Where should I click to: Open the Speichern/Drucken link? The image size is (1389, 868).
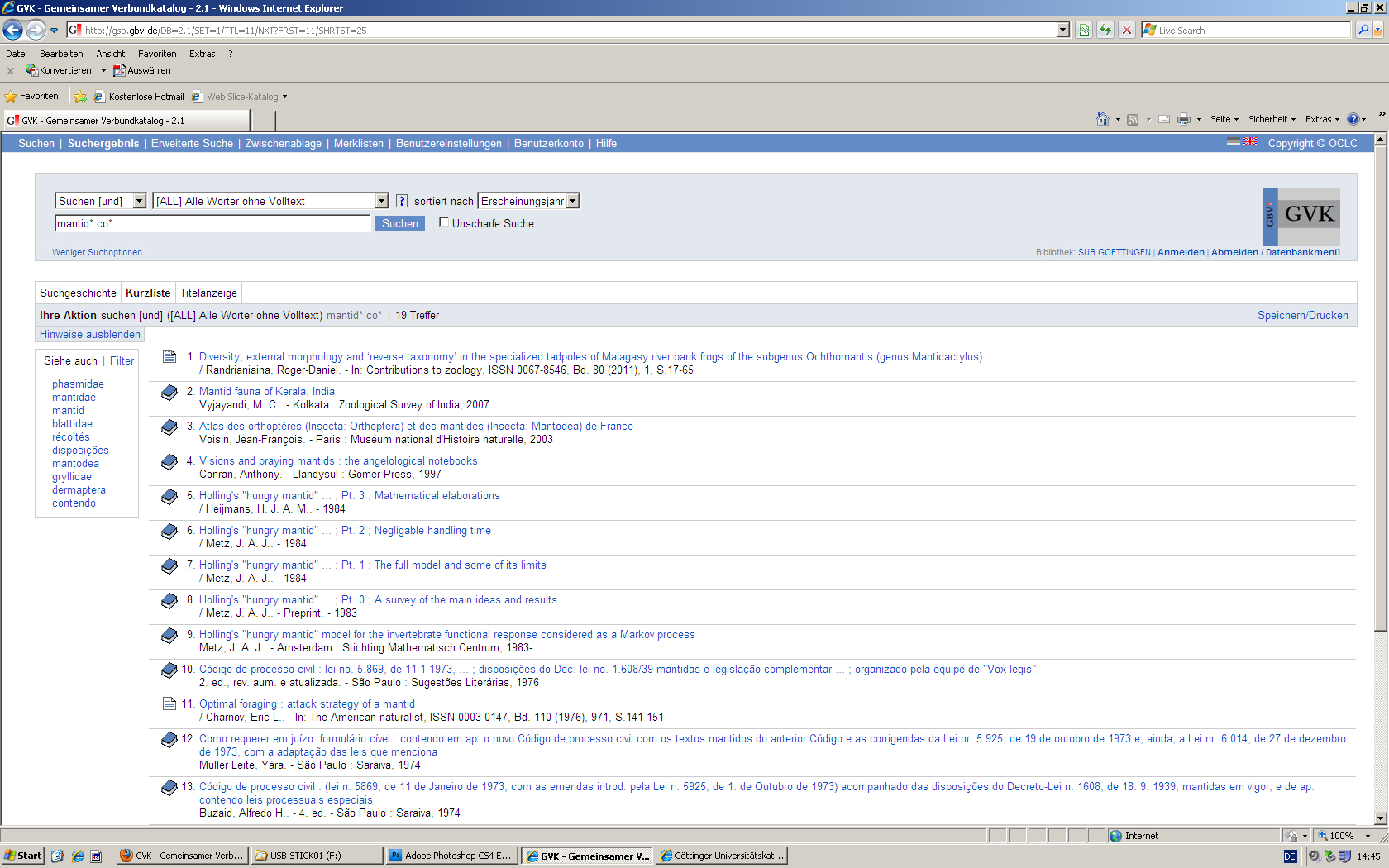pos(1302,316)
